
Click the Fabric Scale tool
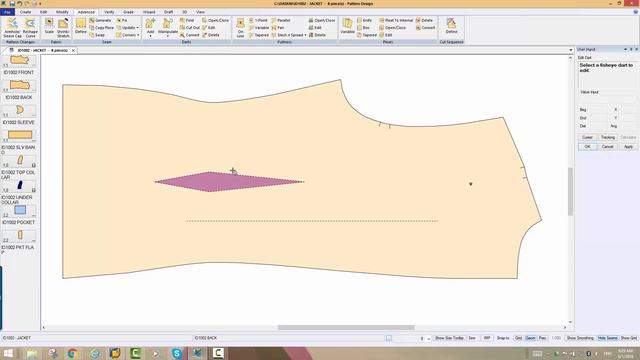click(49, 26)
